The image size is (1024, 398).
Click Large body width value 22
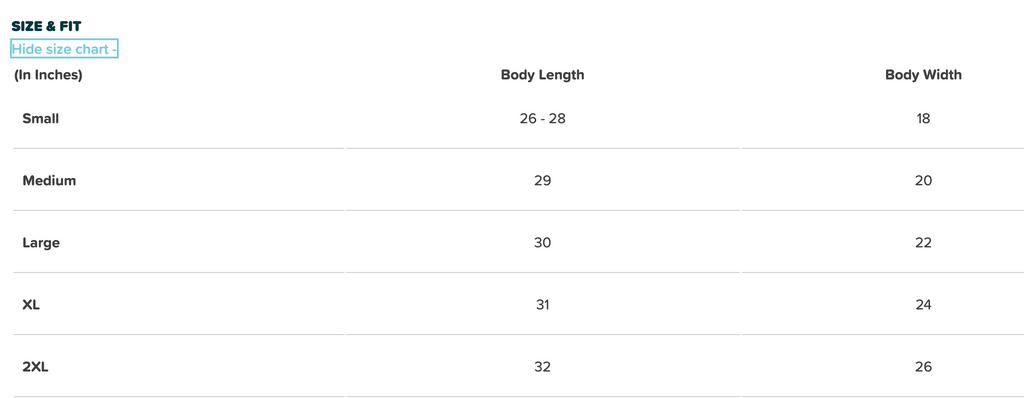pyautogui.click(x=923, y=243)
